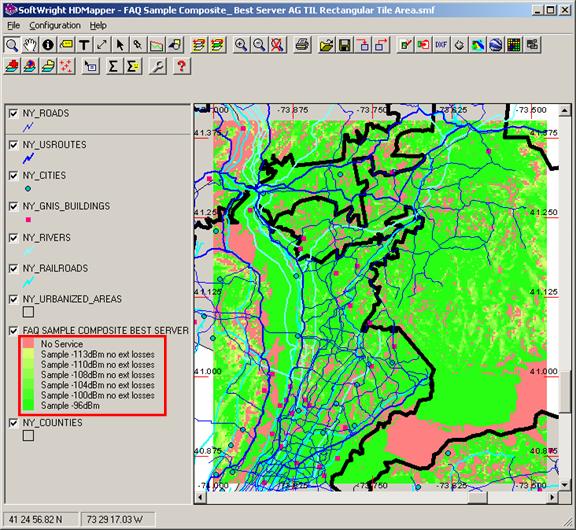Click the Sigma with yellow note icon
Image resolution: width=576 pixels, height=530 pixels.
tap(133, 66)
